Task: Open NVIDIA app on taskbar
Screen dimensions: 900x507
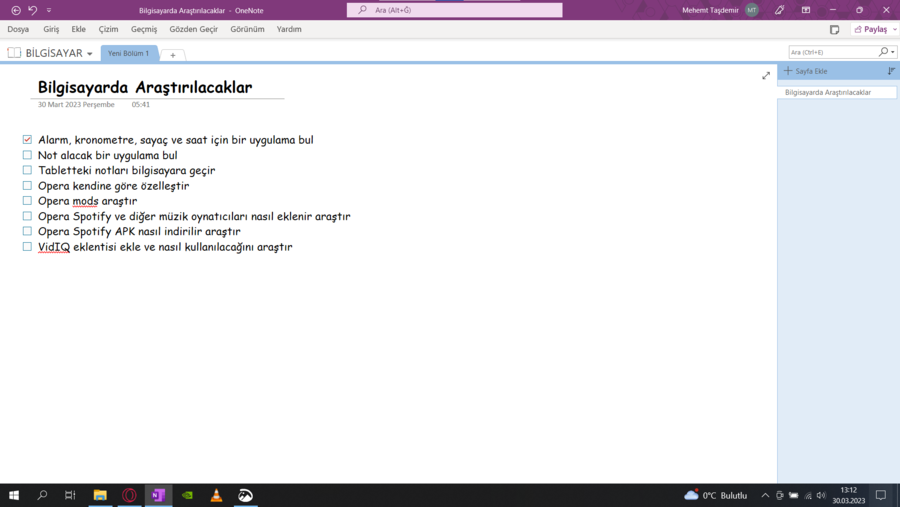Action: [x=187, y=495]
